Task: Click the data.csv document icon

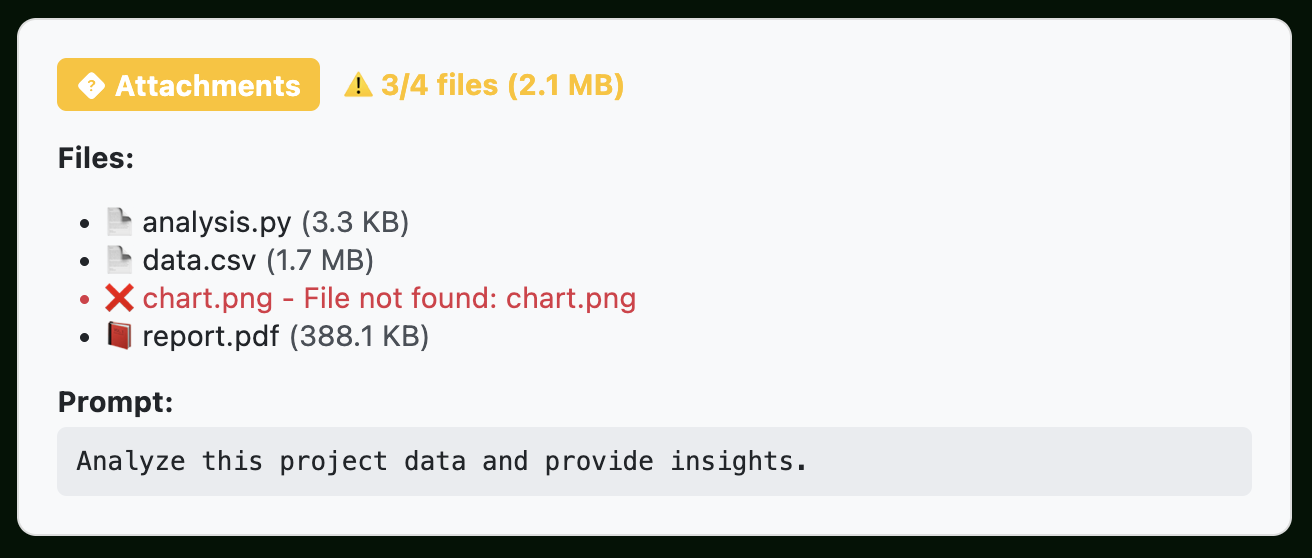Action: pyautogui.click(x=119, y=260)
